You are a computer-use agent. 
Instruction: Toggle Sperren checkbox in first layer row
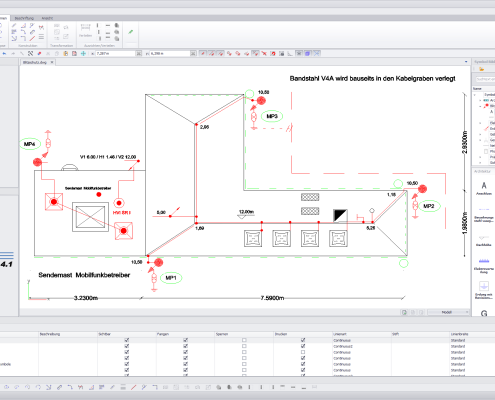[x=244, y=340]
